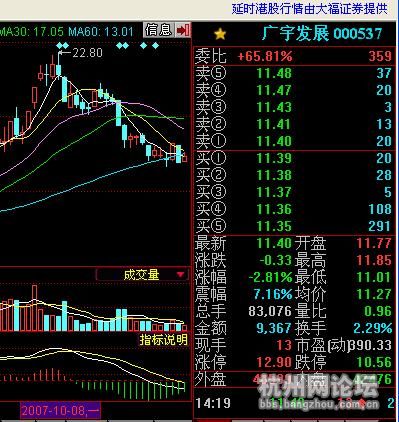Screen dimensions: 399x422
Task: Select buy-one price 11.39
Action: (x=274, y=158)
